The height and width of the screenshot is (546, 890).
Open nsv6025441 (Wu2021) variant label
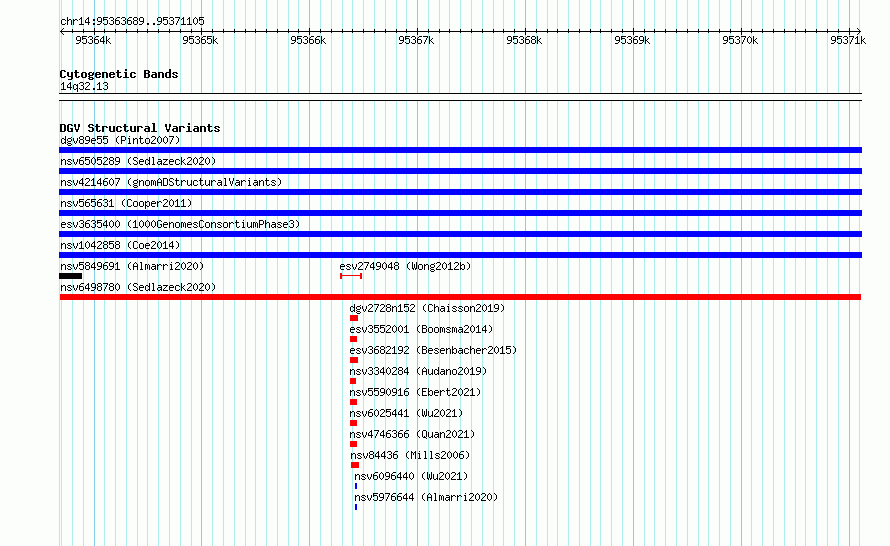point(406,413)
